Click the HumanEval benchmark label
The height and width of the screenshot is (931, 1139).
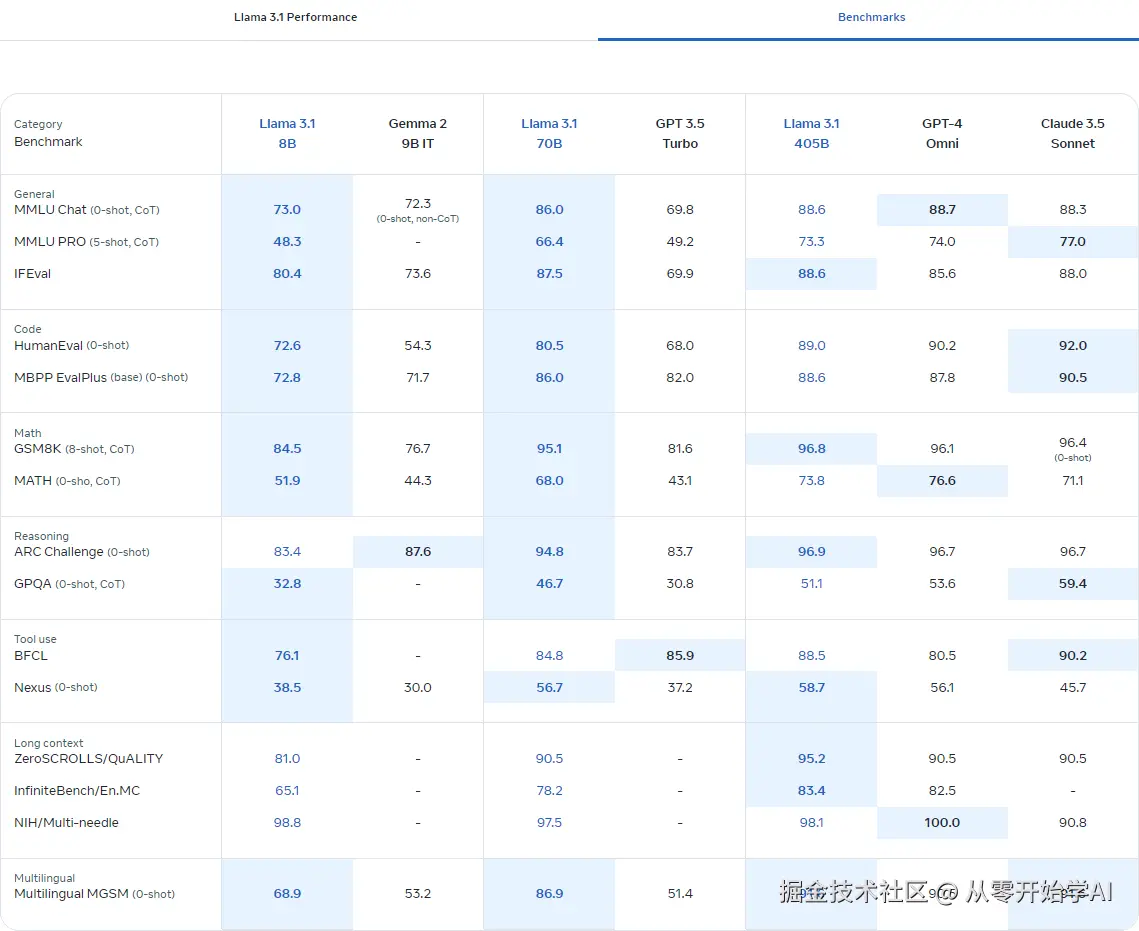pos(71,346)
